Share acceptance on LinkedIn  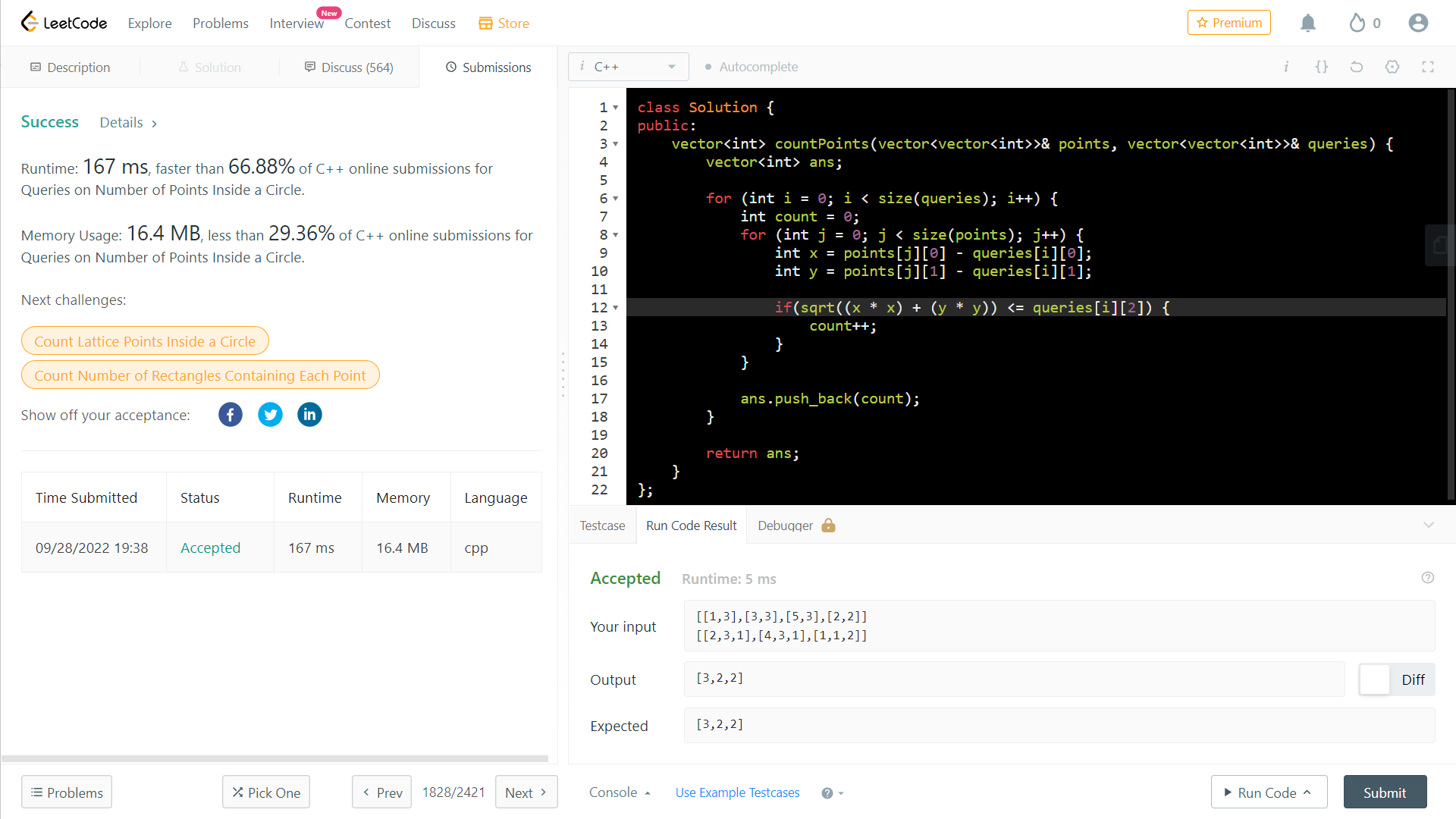309,415
